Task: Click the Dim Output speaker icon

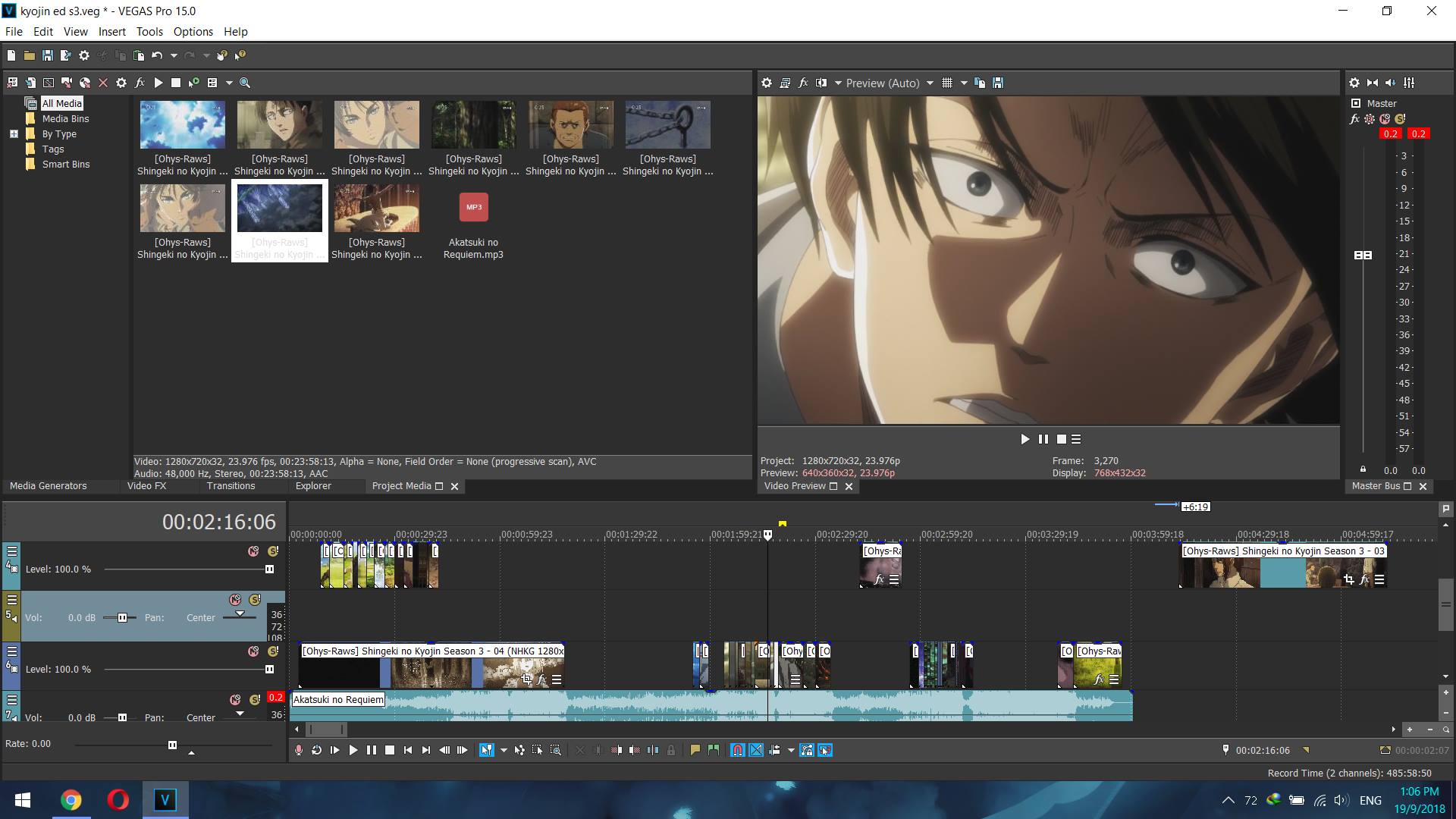Action: pyautogui.click(x=1391, y=83)
